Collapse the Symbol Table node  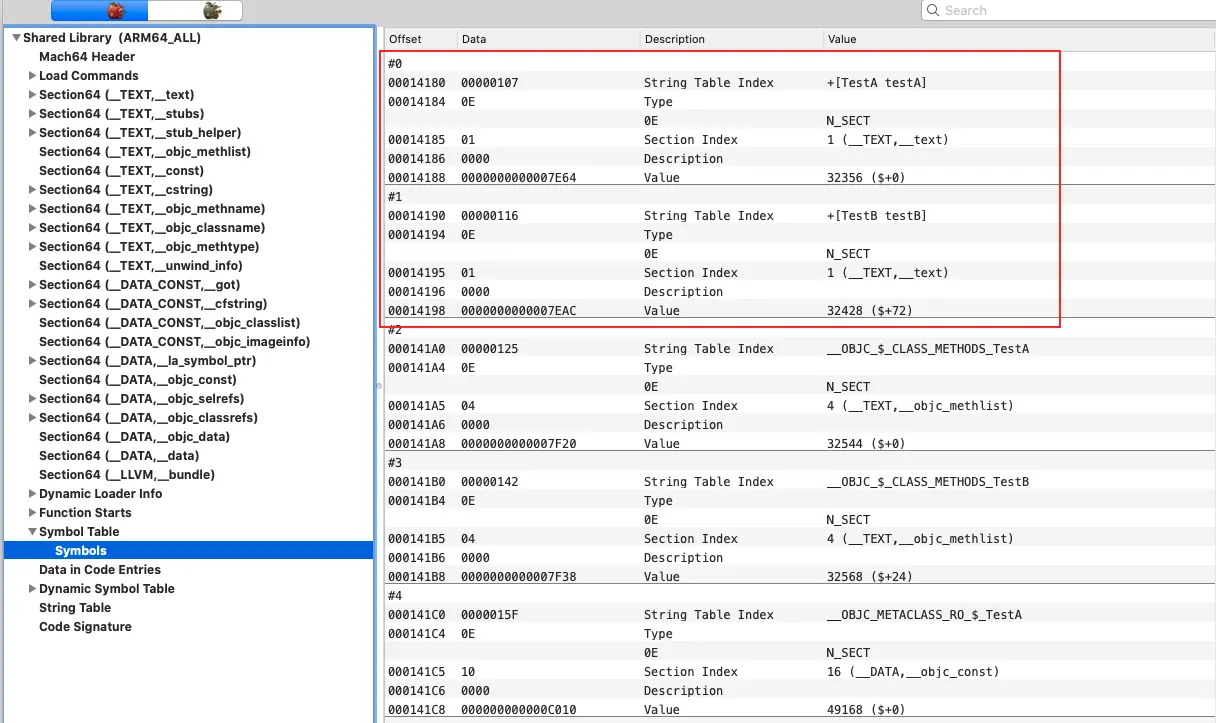point(33,532)
